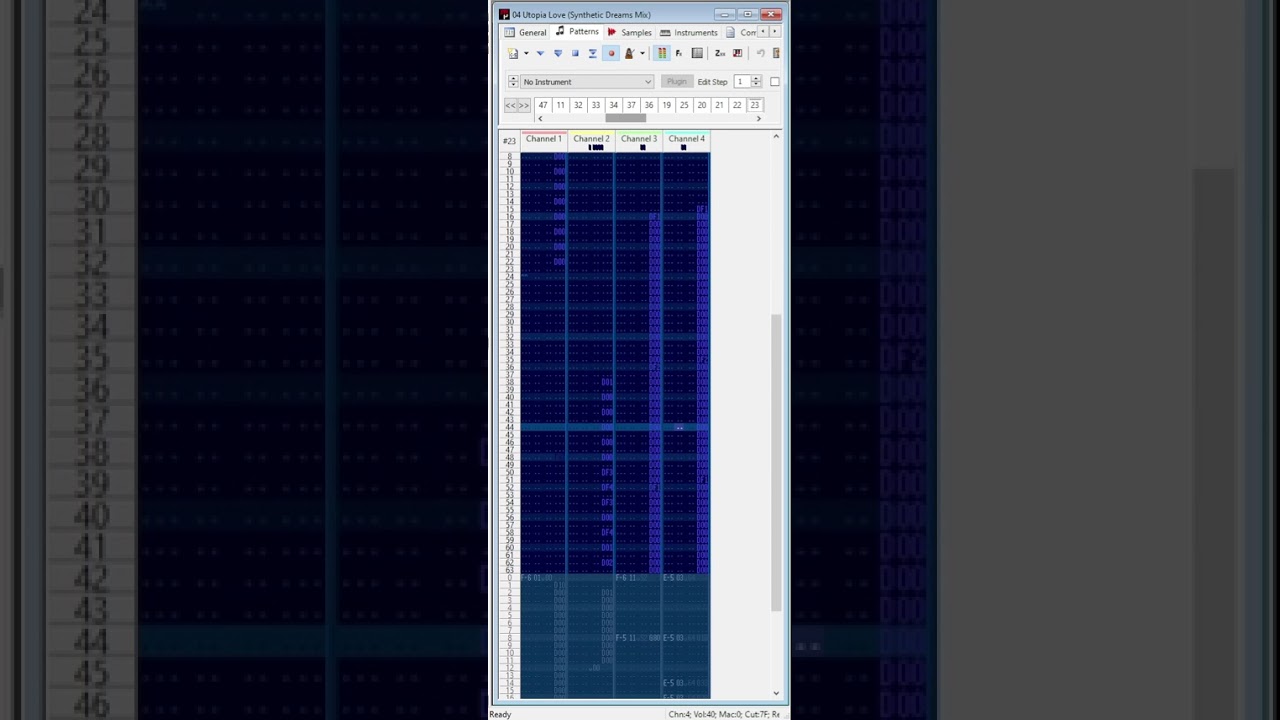This screenshot has height=720, width=1280.
Task: Click the Undo arrow icon
Action: [760, 53]
